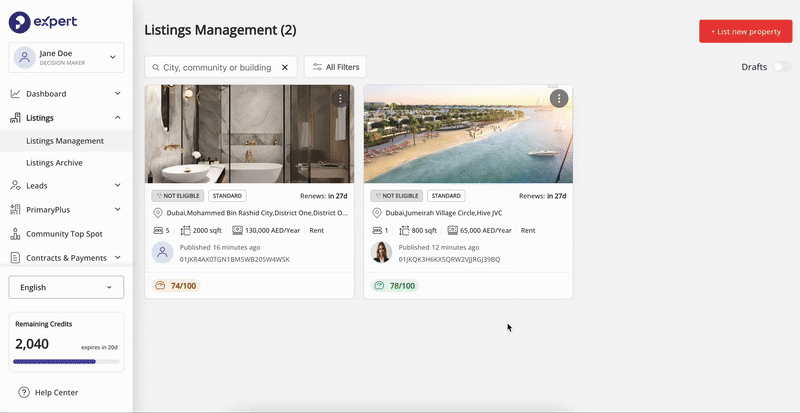The image size is (800, 413).
Task: Open the beach photo thumbnail listing
Action: point(468,134)
